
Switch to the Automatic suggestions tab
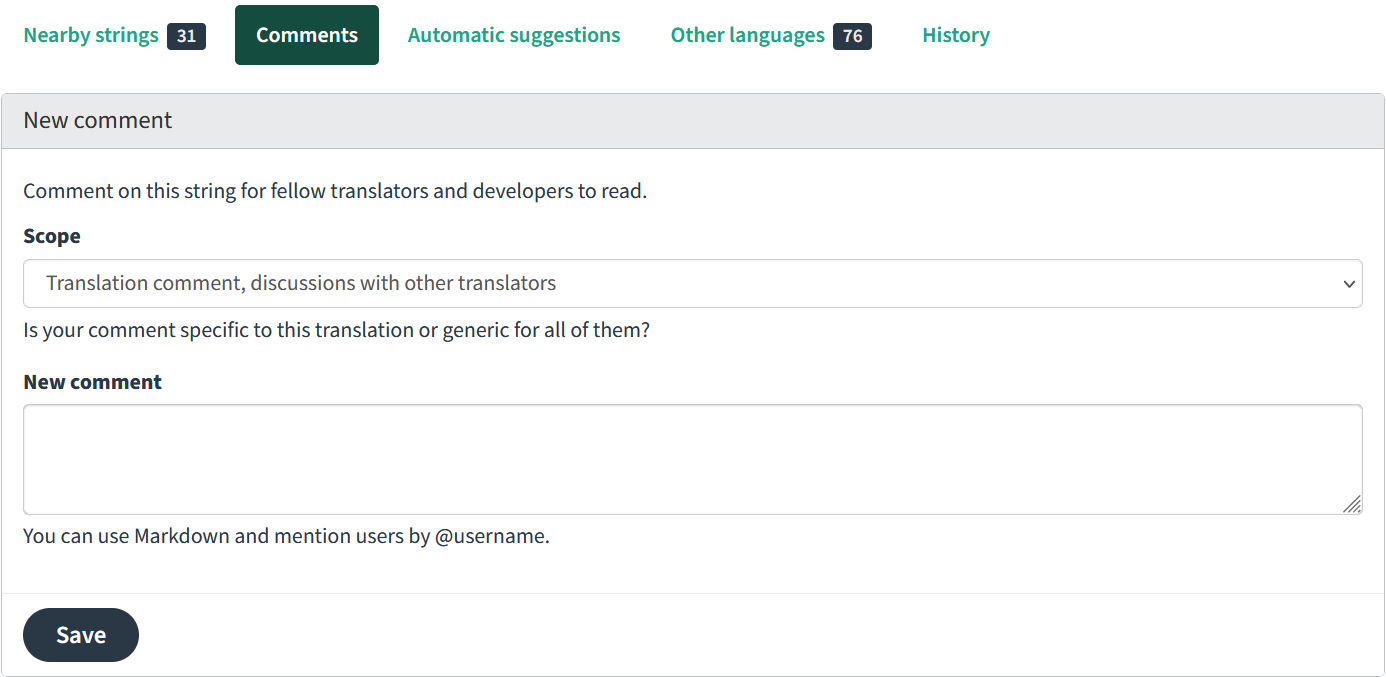point(514,35)
